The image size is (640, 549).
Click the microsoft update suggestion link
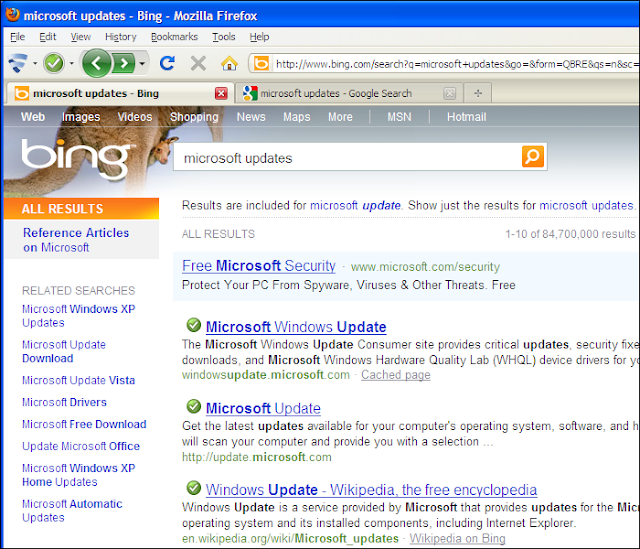(355, 205)
